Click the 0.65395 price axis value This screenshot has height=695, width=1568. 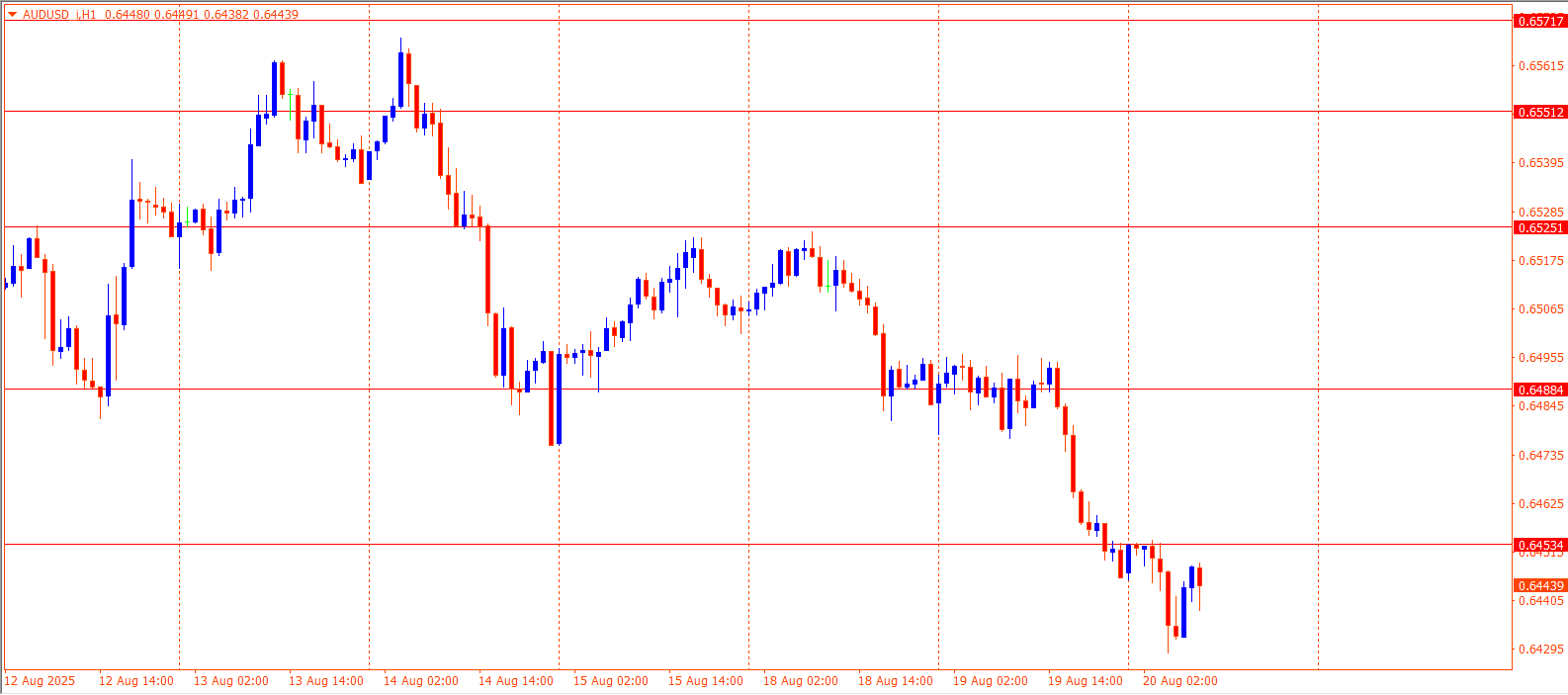(1541, 163)
